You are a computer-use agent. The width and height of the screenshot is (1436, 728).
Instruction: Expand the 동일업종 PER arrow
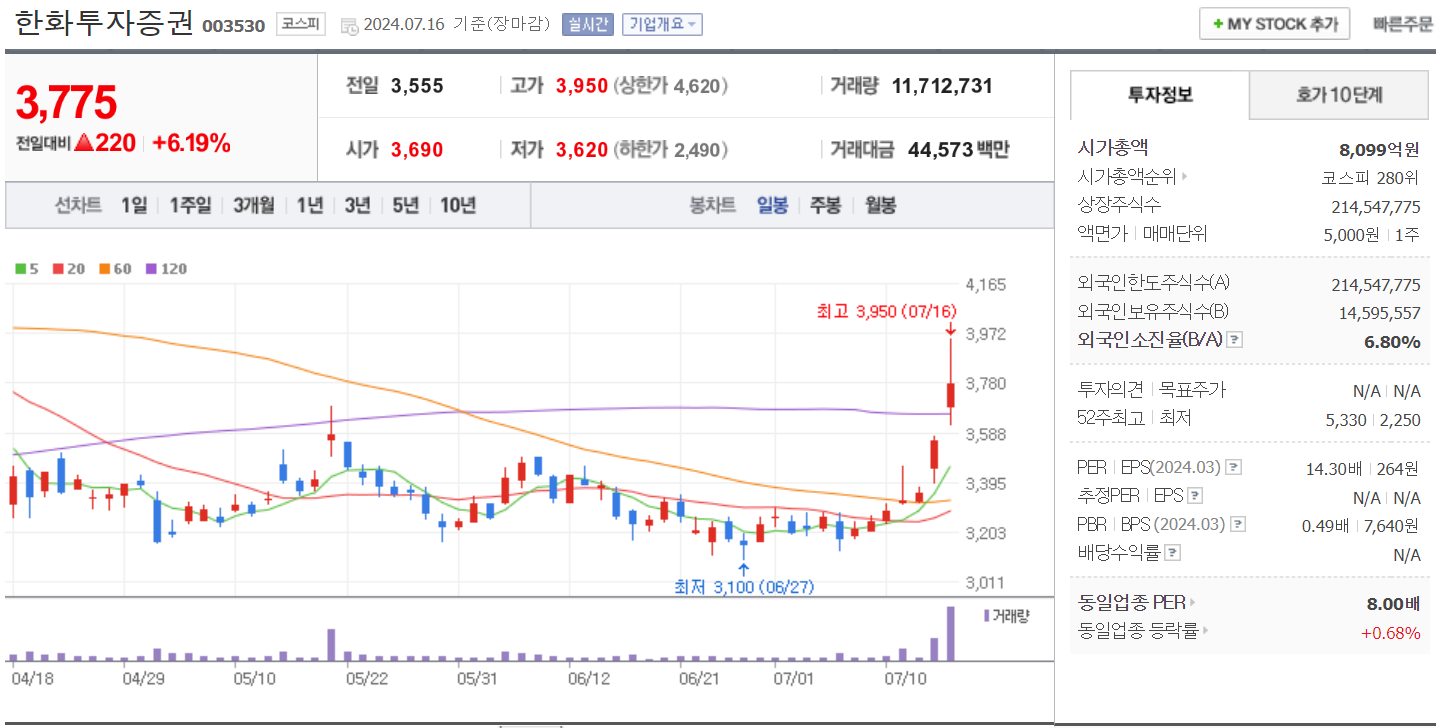click(1192, 603)
